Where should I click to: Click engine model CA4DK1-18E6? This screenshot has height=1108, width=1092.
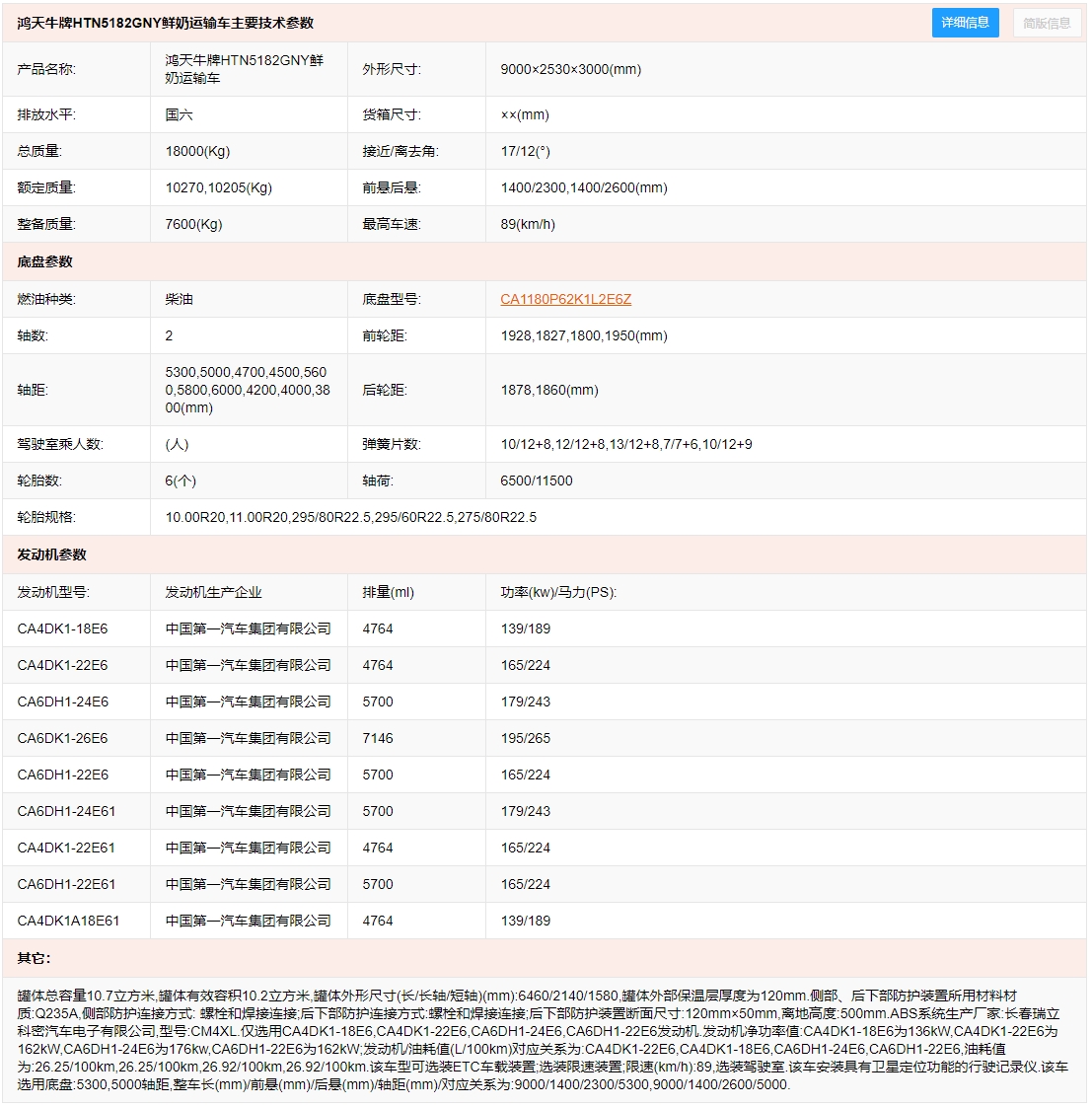point(62,628)
